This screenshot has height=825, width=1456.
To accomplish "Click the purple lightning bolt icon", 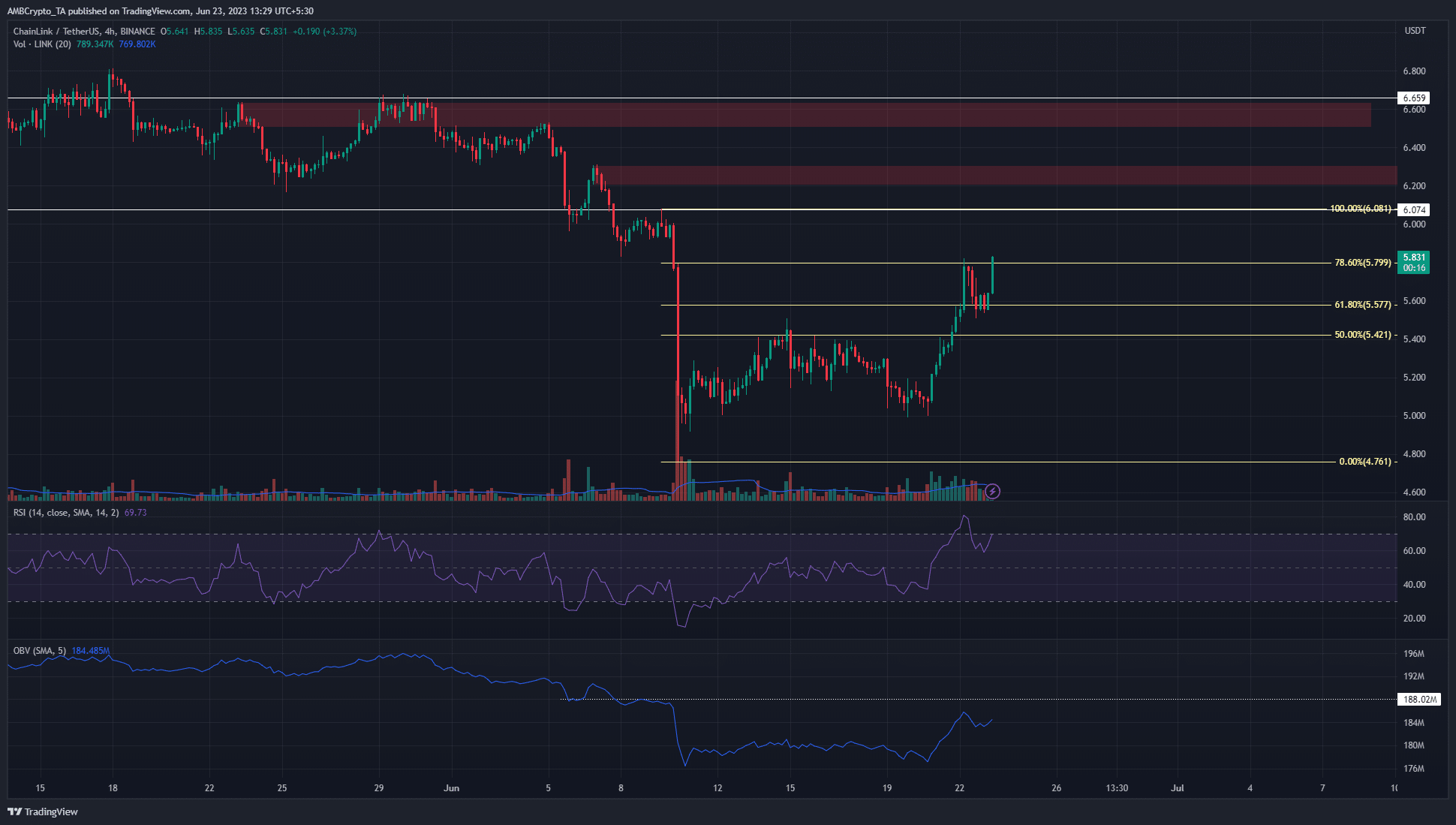I will (992, 492).
